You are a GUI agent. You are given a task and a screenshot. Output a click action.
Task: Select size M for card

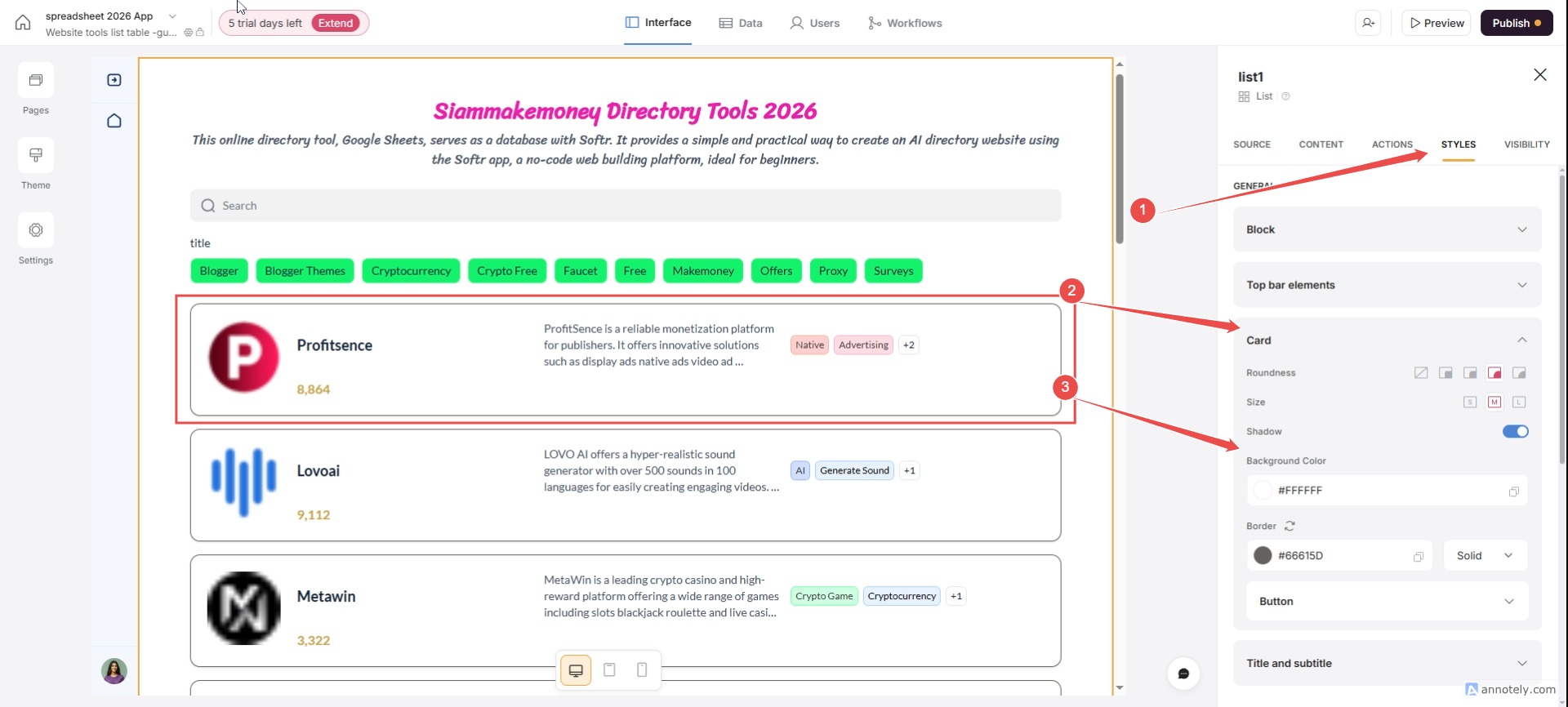1494,402
